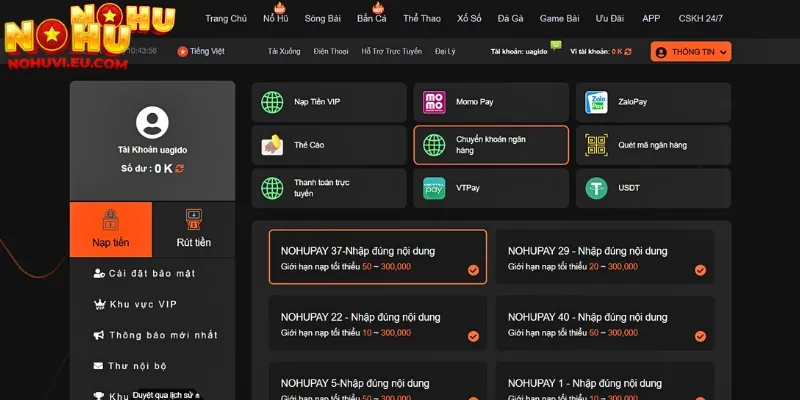The image size is (800, 400).
Task: Open Xổ Số menu item
Action: click(x=469, y=19)
